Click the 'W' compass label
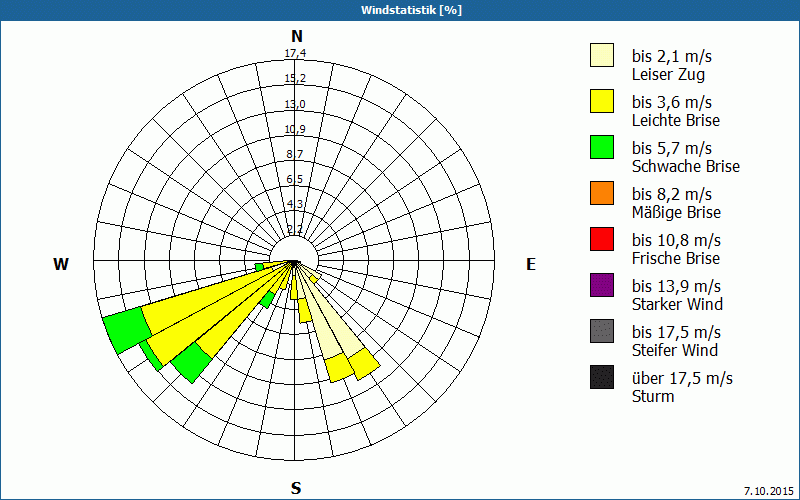Screen dimensions: 800x500 [61, 264]
